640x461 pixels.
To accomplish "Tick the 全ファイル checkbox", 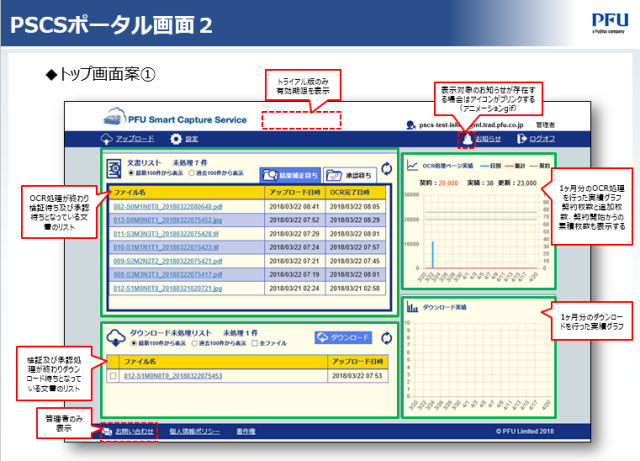I will (255, 343).
